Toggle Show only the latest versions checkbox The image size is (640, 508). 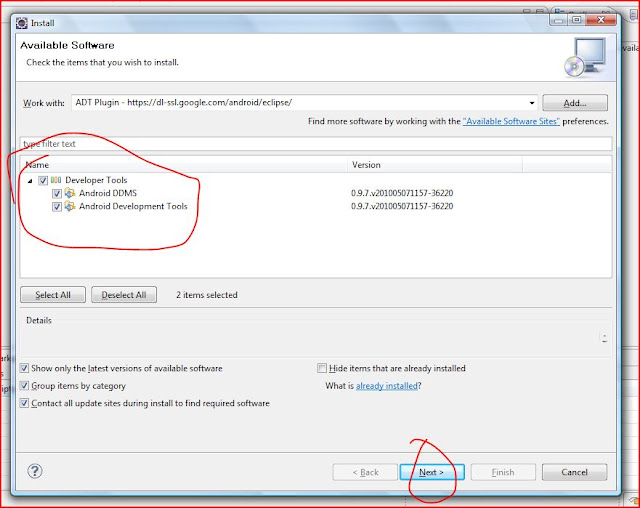tap(24, 368)
